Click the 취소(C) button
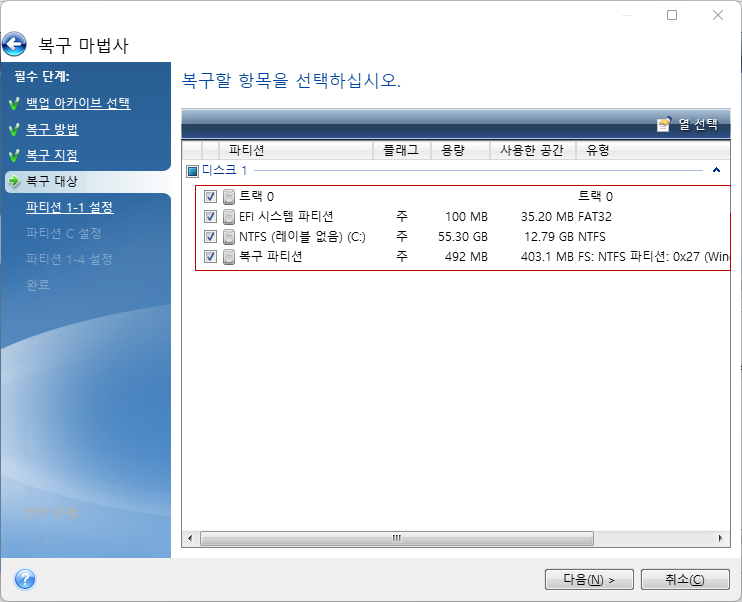 pyautogui.click(x=685, y=579)
